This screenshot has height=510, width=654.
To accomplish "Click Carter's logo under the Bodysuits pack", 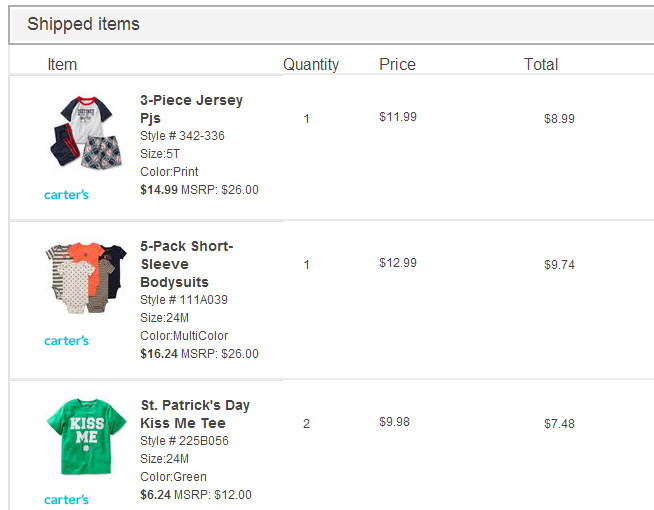I will (67, 341).
